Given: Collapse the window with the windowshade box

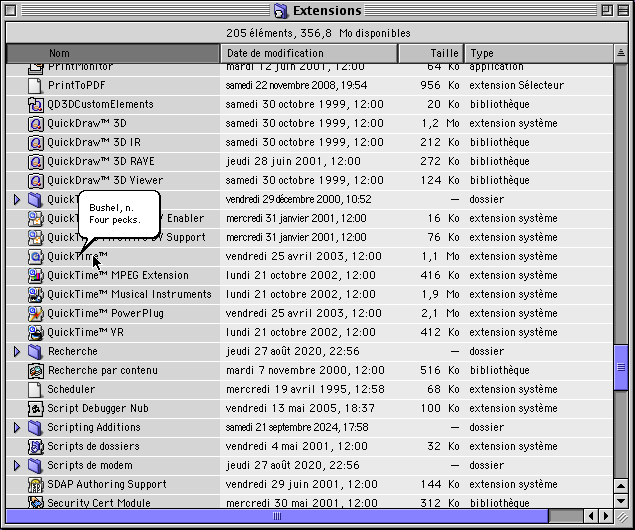Looking at the screenshot, I should point(623,11).
